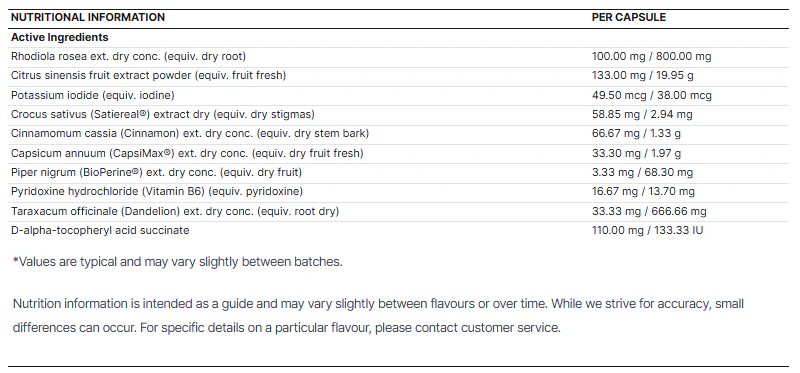This screenshot has width=800, height=373.
Task: Select the Potassium iodide ingredient row
Action: click(x=398, y=95)
